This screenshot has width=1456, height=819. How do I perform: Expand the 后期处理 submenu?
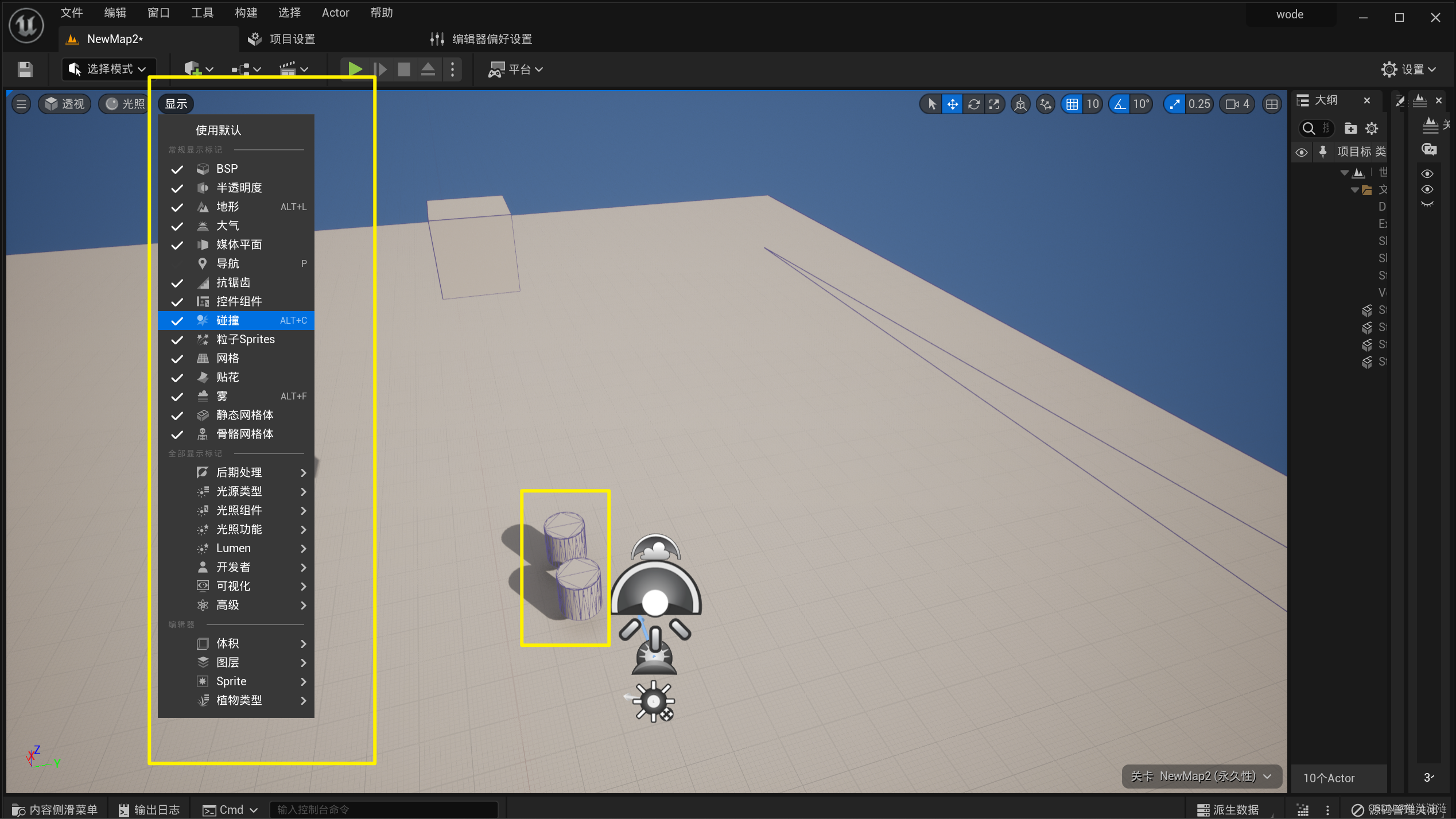pyautogui.click(x=239, y=472)
